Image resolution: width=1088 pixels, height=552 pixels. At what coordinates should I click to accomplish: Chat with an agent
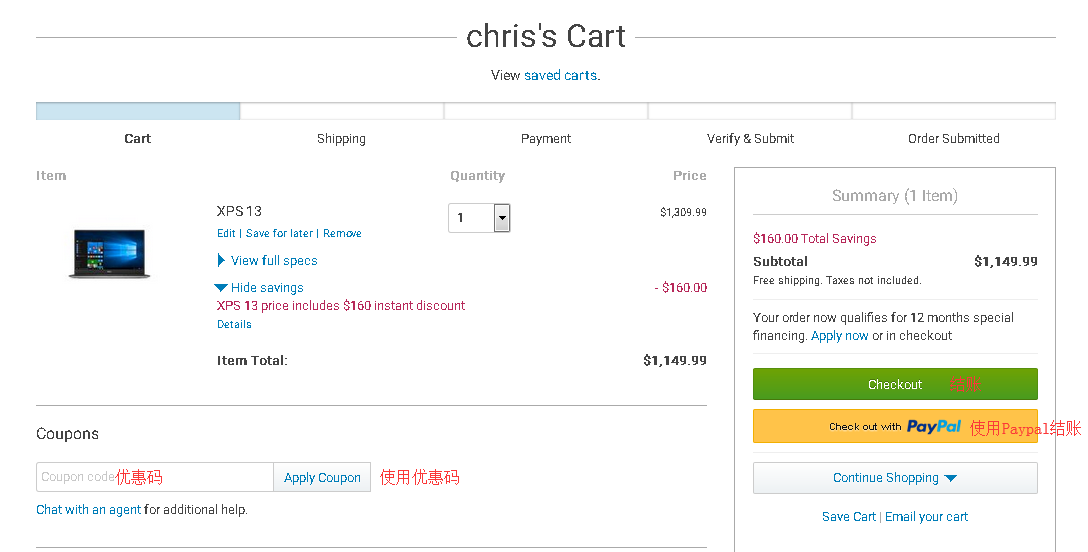pos(89,510)
